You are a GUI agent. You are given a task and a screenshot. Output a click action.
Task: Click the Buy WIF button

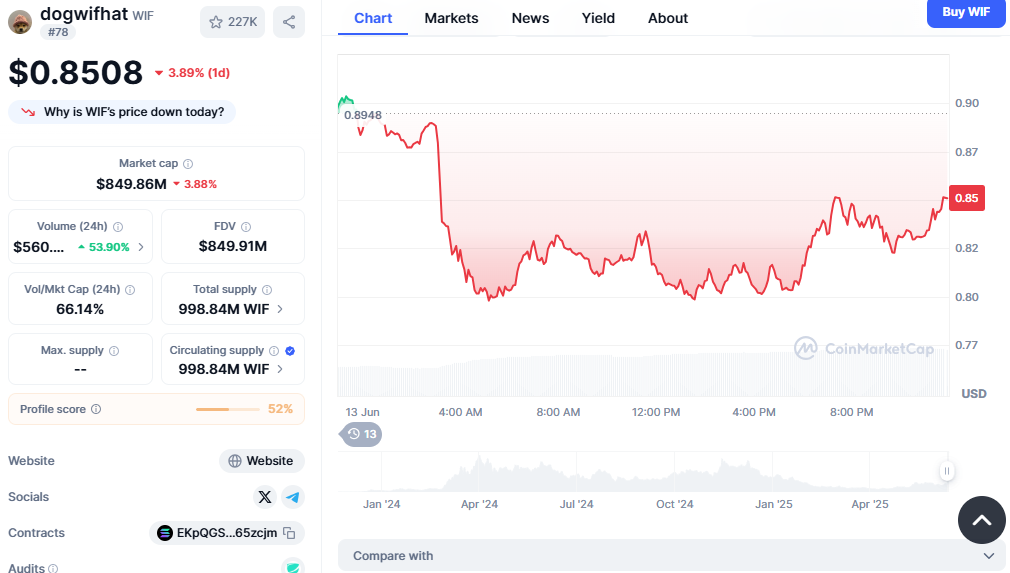pyautogui.click(x=966, y=12)
